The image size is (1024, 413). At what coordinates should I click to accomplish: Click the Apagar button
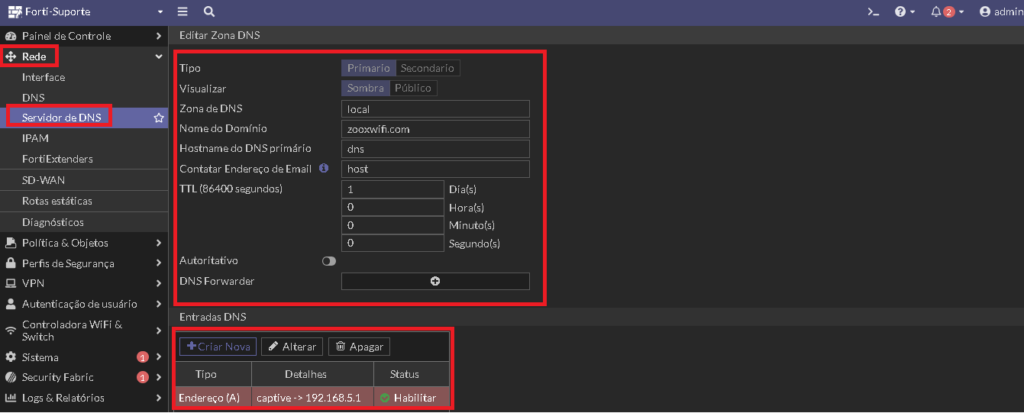pos(359,347)
